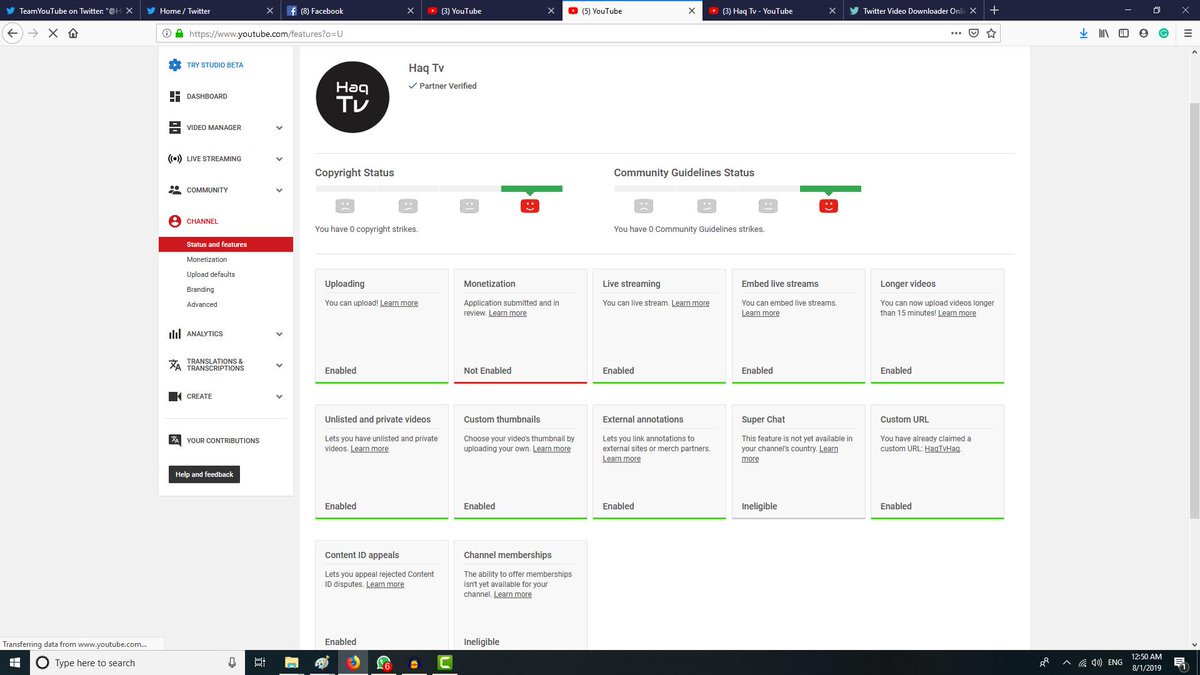Open the page actions three-dots menu

click(x=956, y=32)
